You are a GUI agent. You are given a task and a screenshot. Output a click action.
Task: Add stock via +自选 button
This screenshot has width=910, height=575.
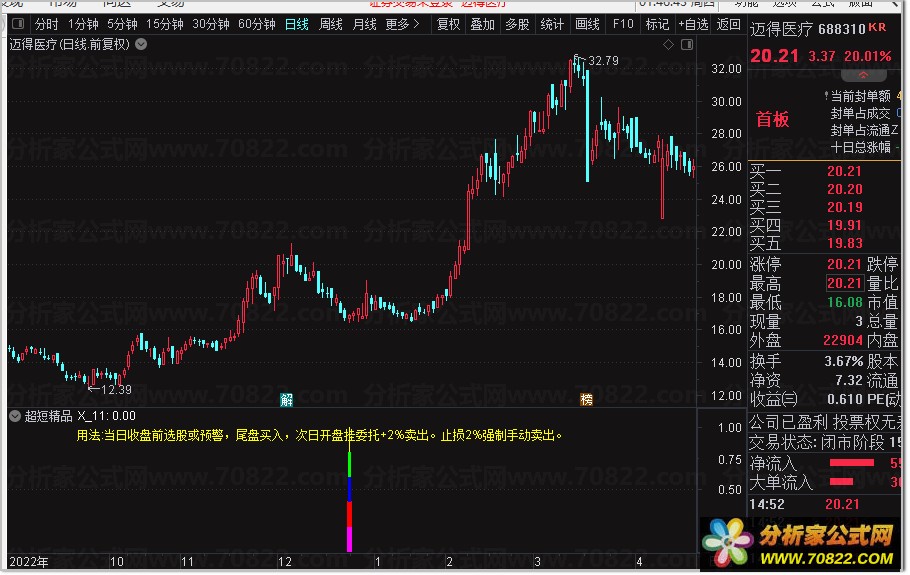[x=694, y=24]
